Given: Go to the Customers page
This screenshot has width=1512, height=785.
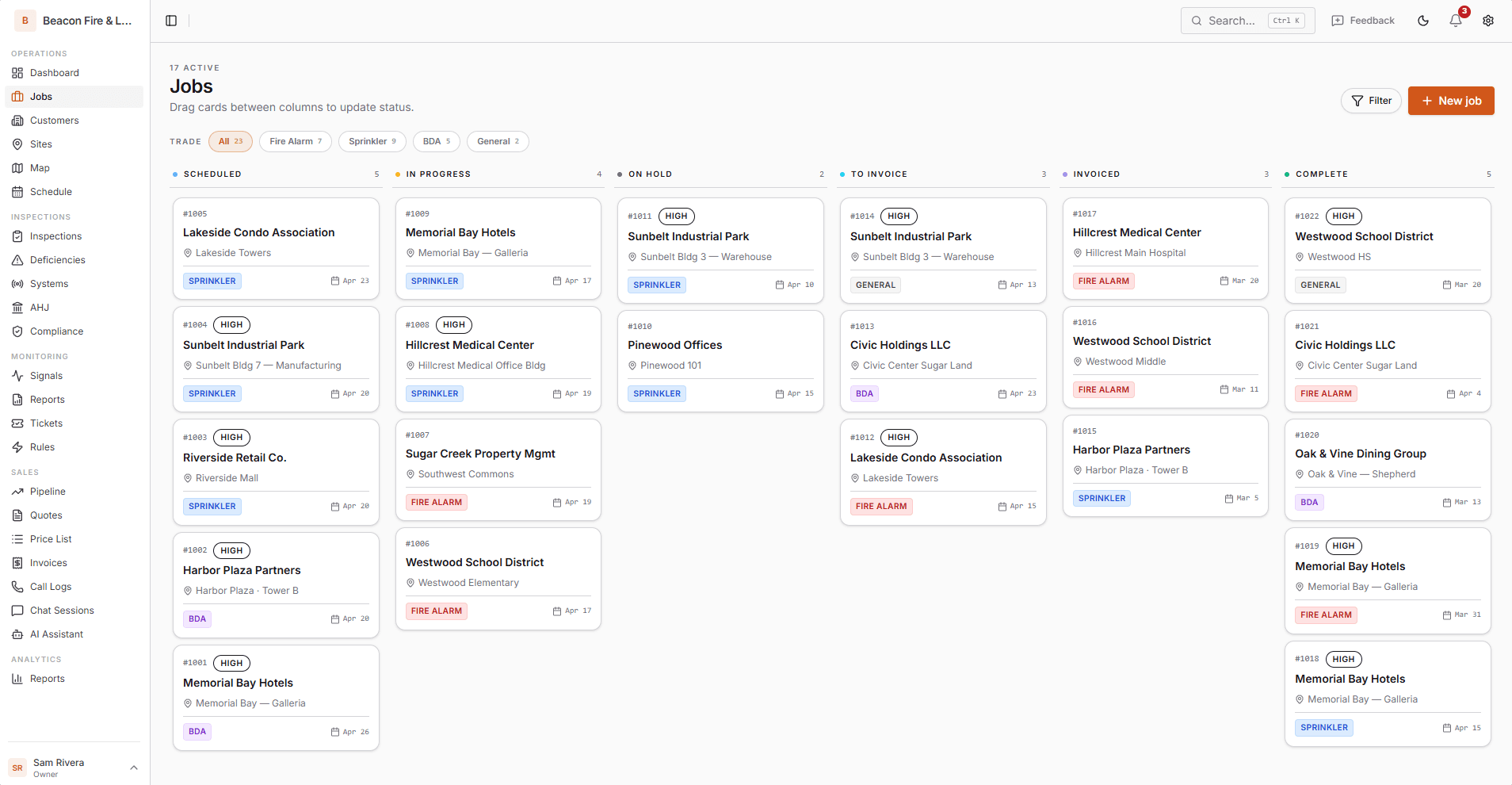Looking at the screenshot, I should point(53,120).
